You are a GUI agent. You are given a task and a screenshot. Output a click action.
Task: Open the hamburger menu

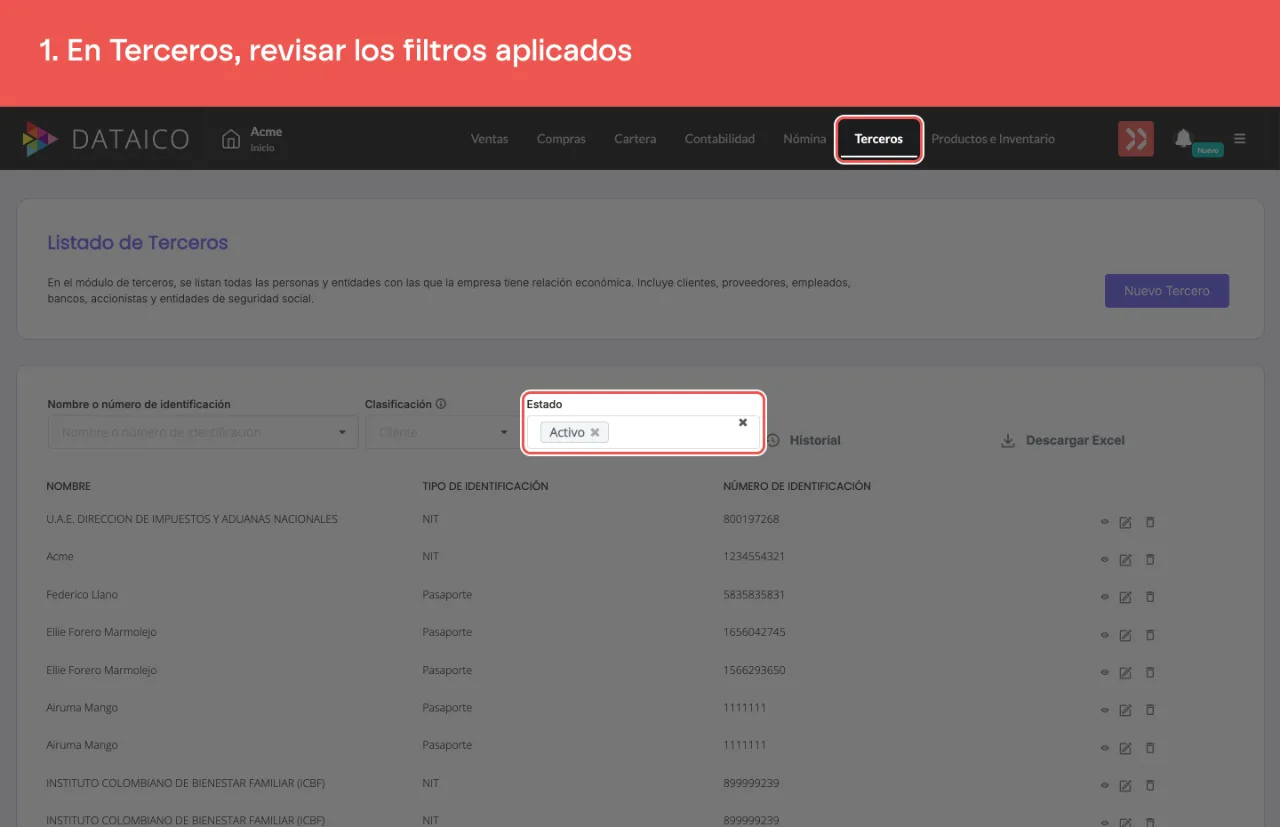(1240, 139)
